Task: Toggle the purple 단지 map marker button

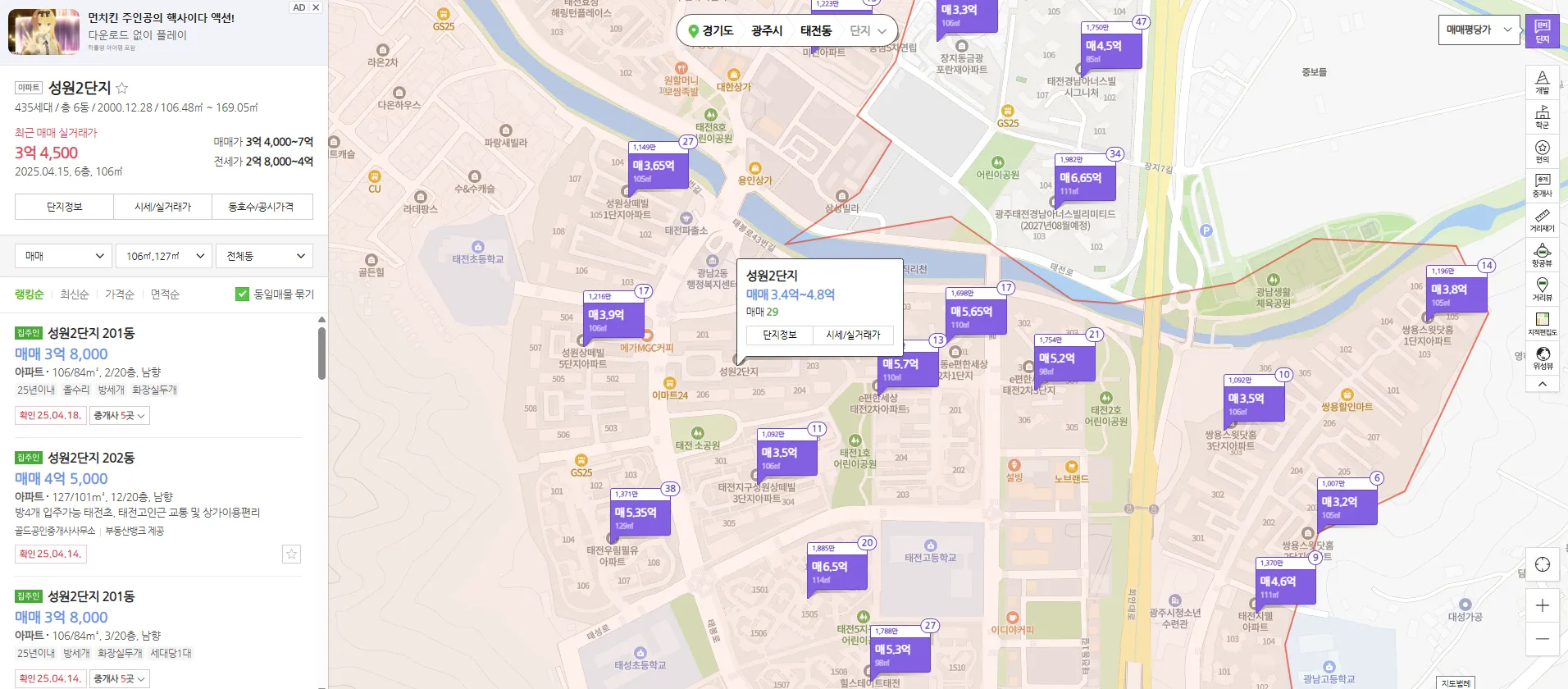Action: [1542, 31]
